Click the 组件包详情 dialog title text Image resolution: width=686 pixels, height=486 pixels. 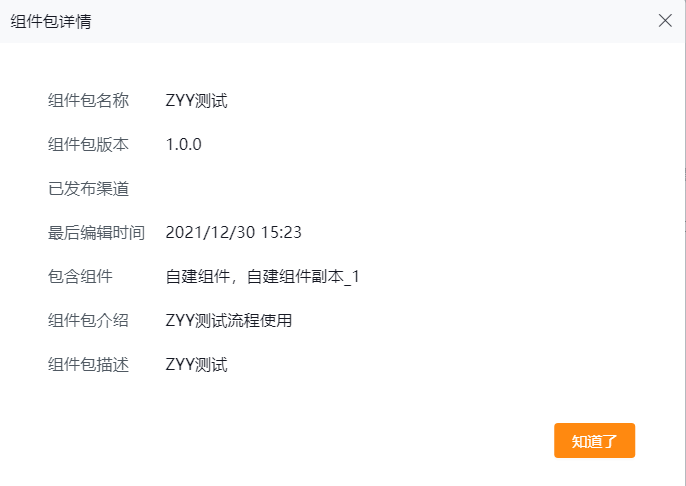click(51, 21)
